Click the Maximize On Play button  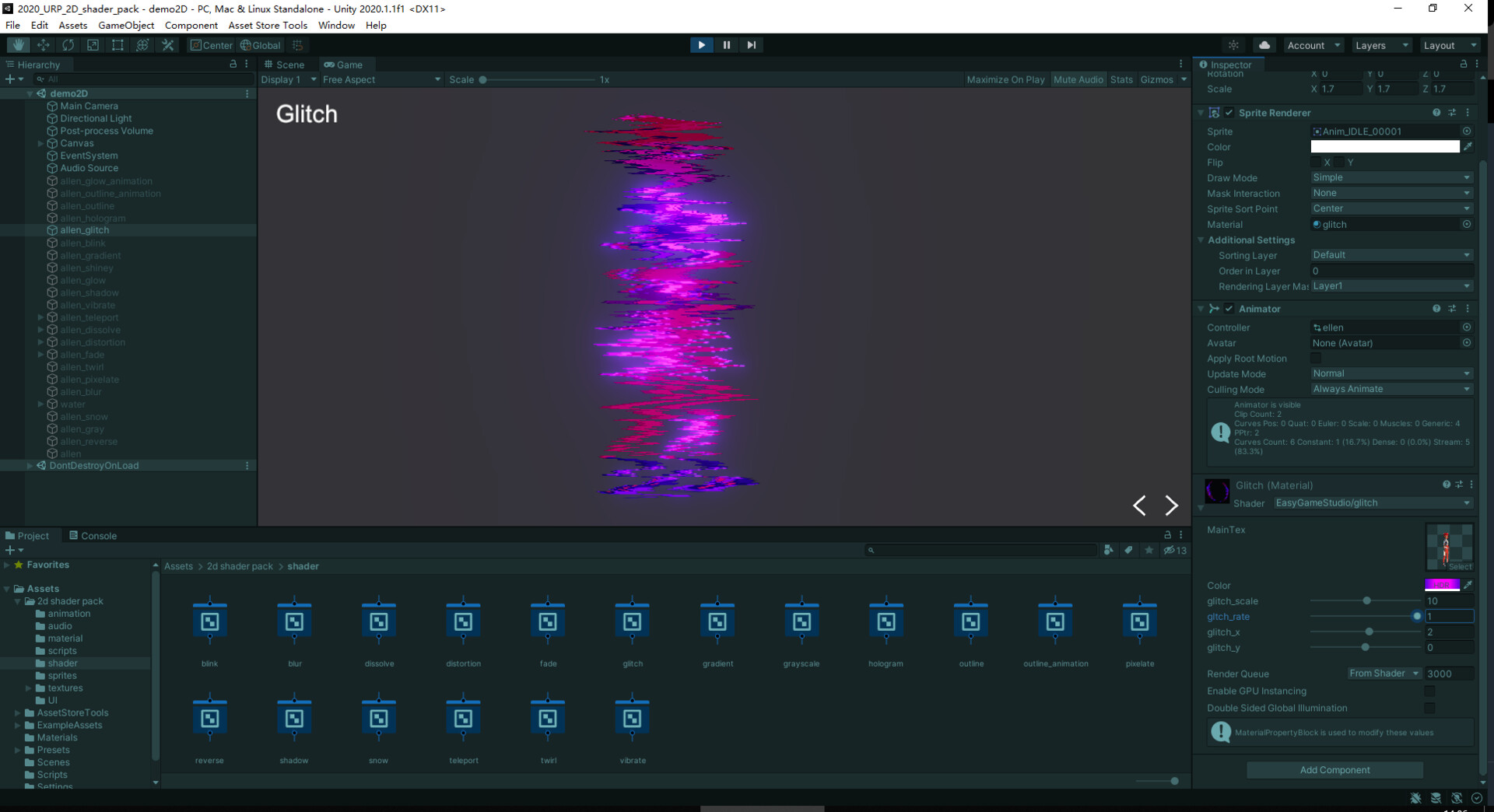point(1005,79)
